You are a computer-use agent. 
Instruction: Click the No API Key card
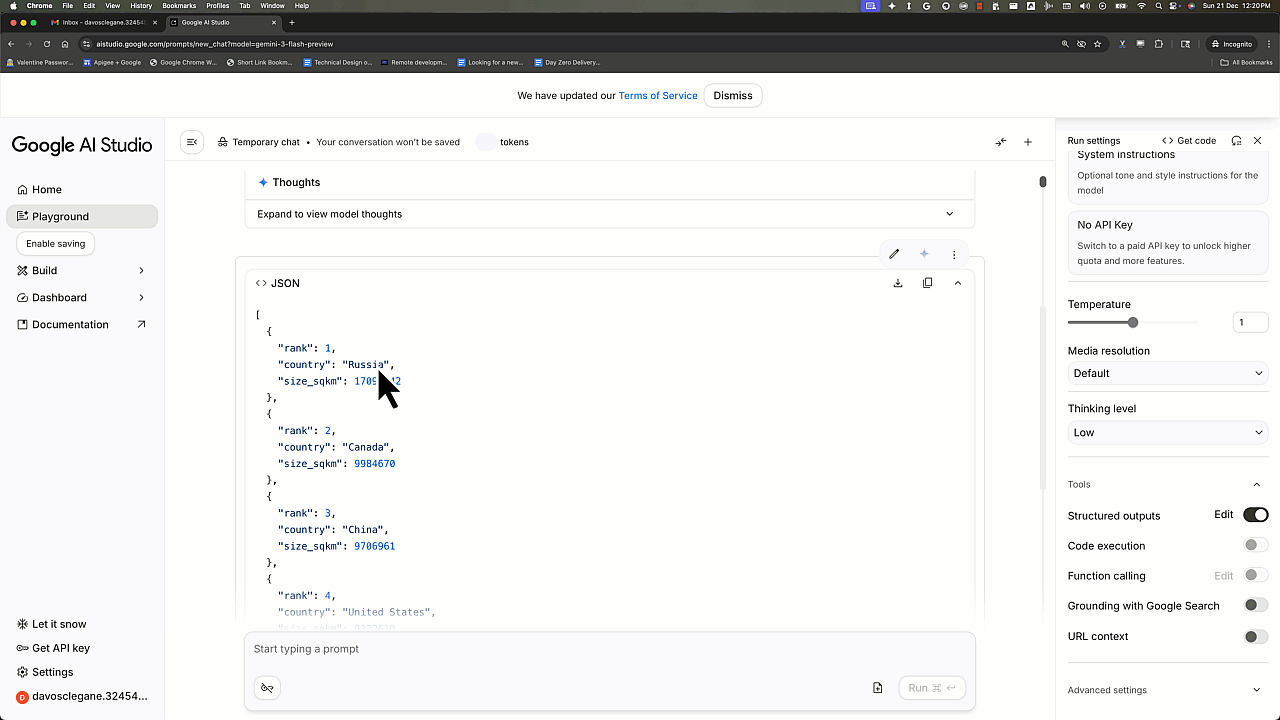coord(1168,242)
